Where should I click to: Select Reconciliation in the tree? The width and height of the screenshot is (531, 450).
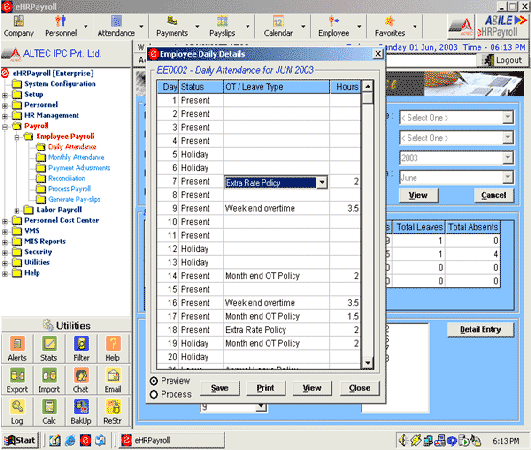pos(66,178)
